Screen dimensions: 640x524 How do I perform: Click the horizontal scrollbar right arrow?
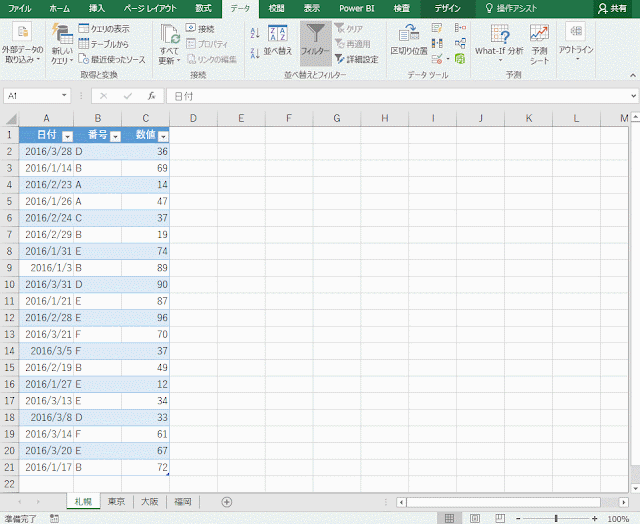click(x=624, y=502)
